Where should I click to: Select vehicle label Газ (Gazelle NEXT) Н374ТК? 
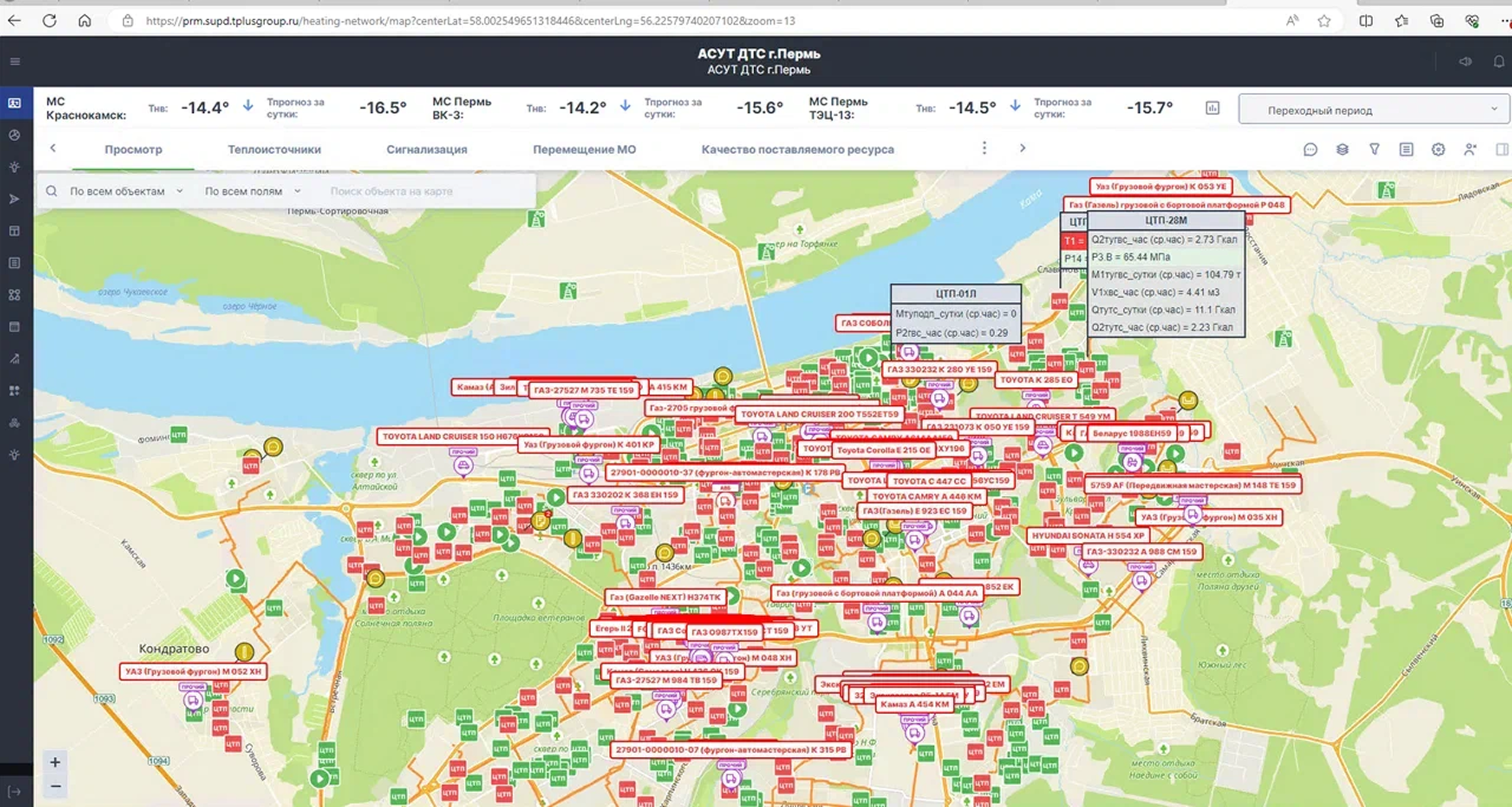[665, 597]
